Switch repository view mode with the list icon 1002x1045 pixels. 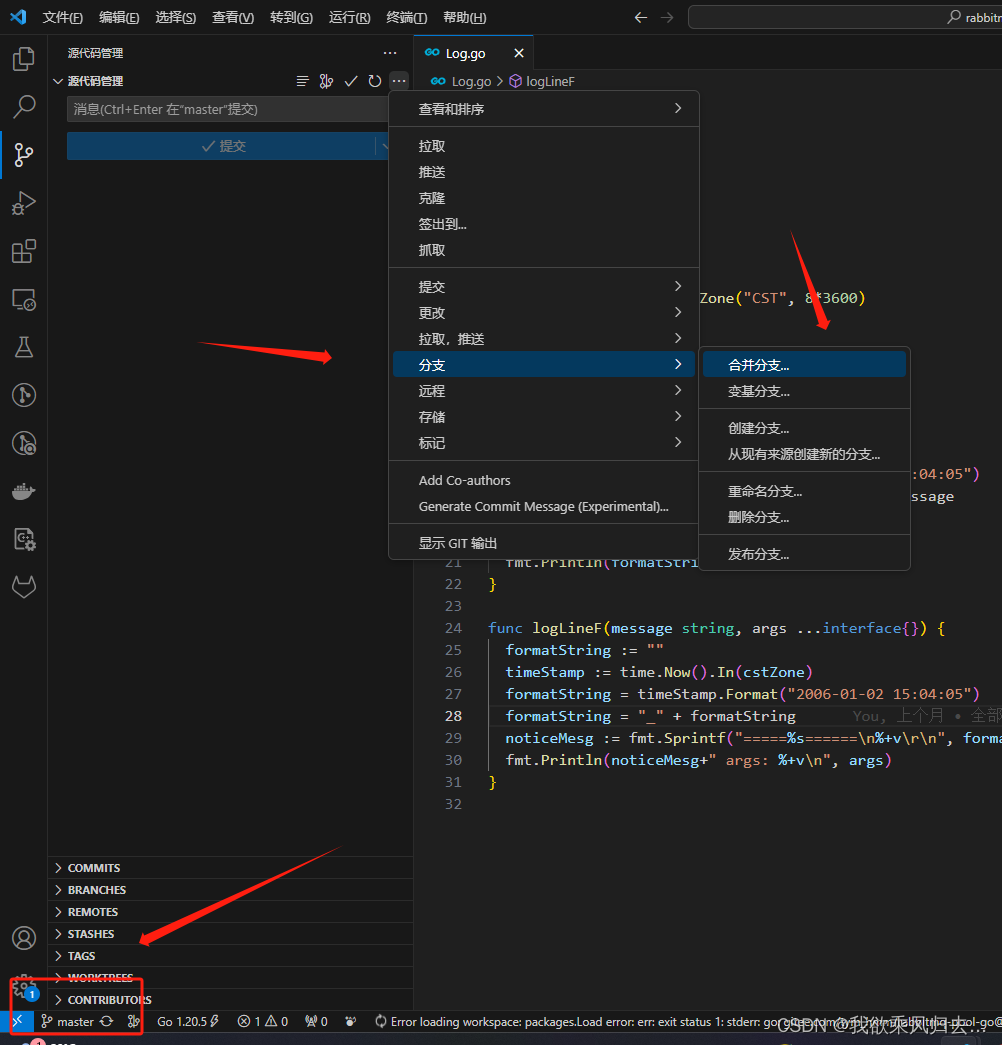click(303, 81)
